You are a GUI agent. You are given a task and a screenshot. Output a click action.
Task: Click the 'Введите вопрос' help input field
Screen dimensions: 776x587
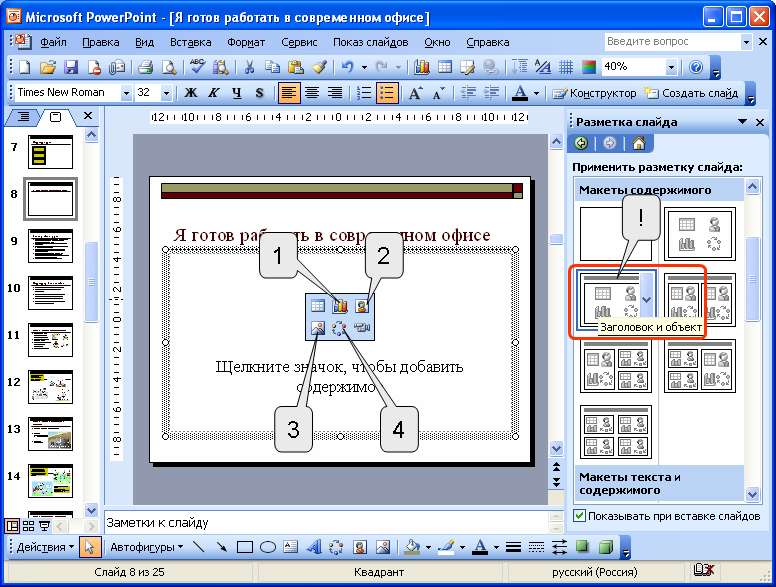672,42
